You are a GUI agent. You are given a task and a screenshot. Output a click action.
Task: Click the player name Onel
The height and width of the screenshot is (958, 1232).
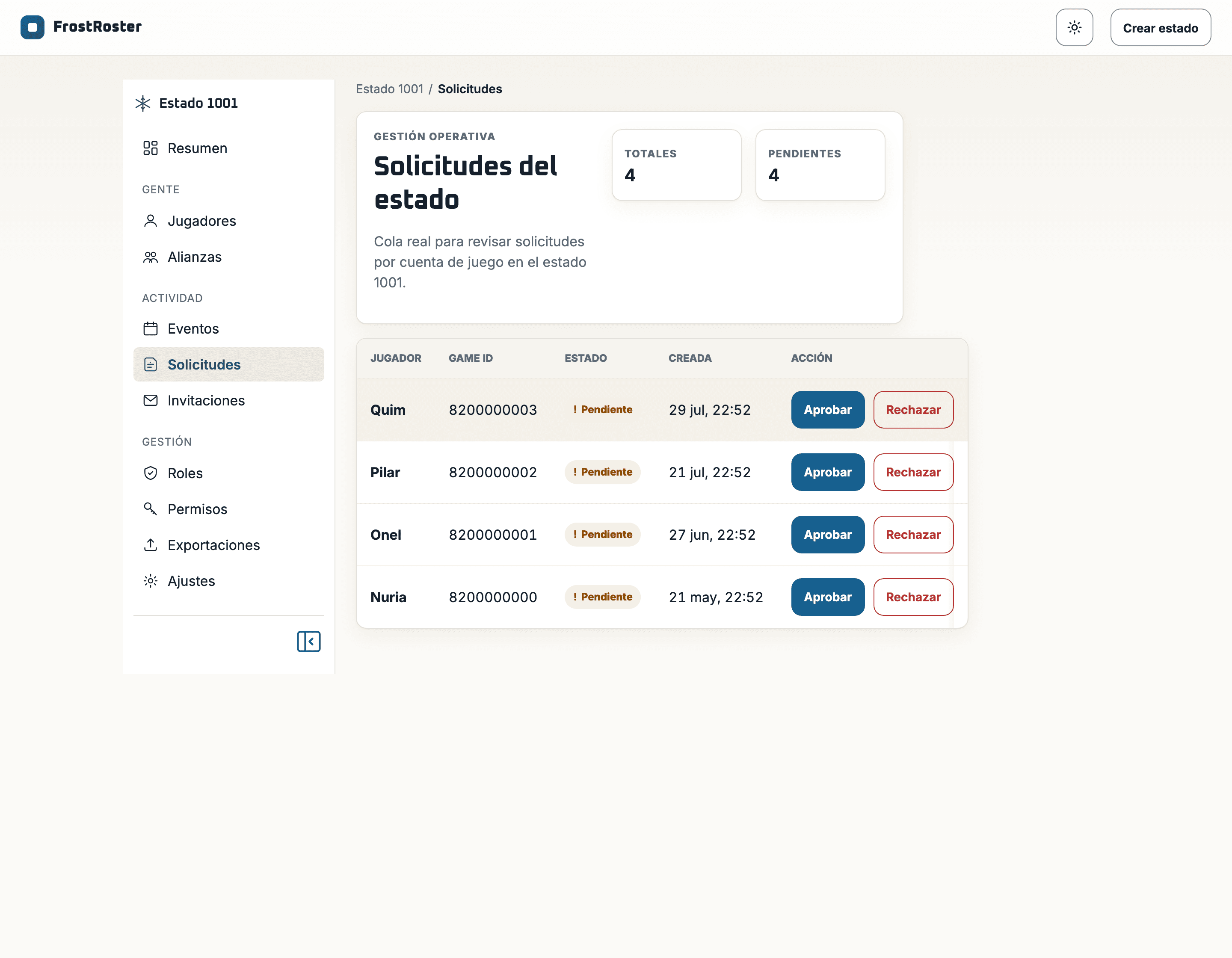pyautogui.click(x=386, y=535)
